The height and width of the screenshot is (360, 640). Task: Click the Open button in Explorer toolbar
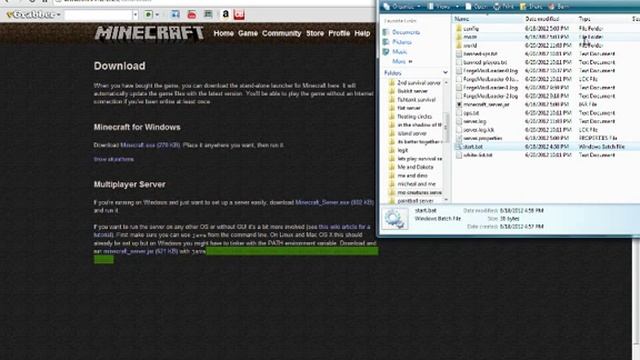pos(476,7)
